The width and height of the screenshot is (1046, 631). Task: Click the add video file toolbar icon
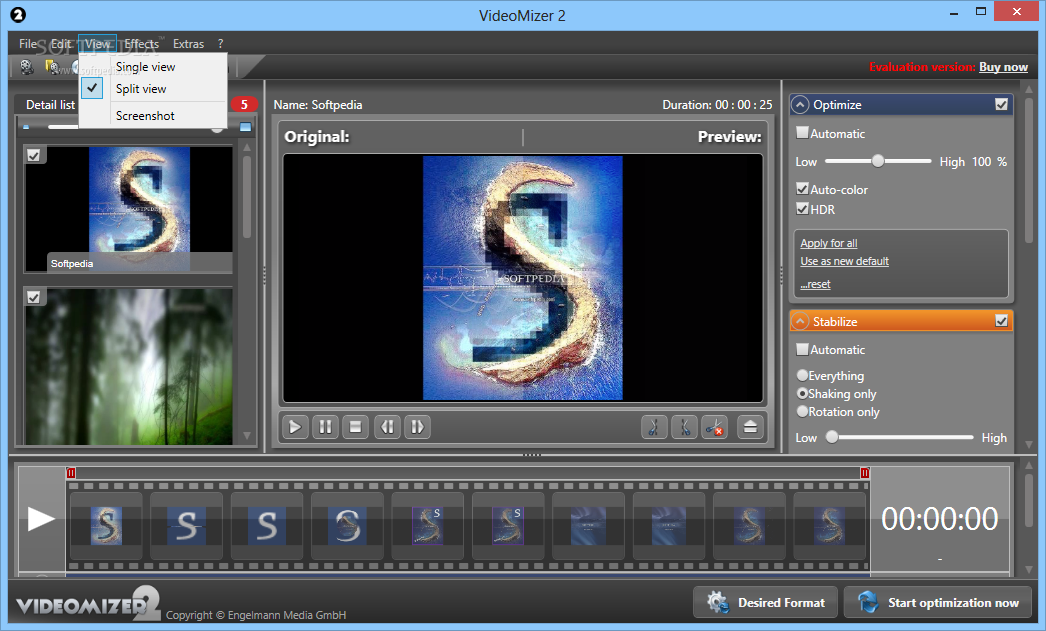pos(27,67)
